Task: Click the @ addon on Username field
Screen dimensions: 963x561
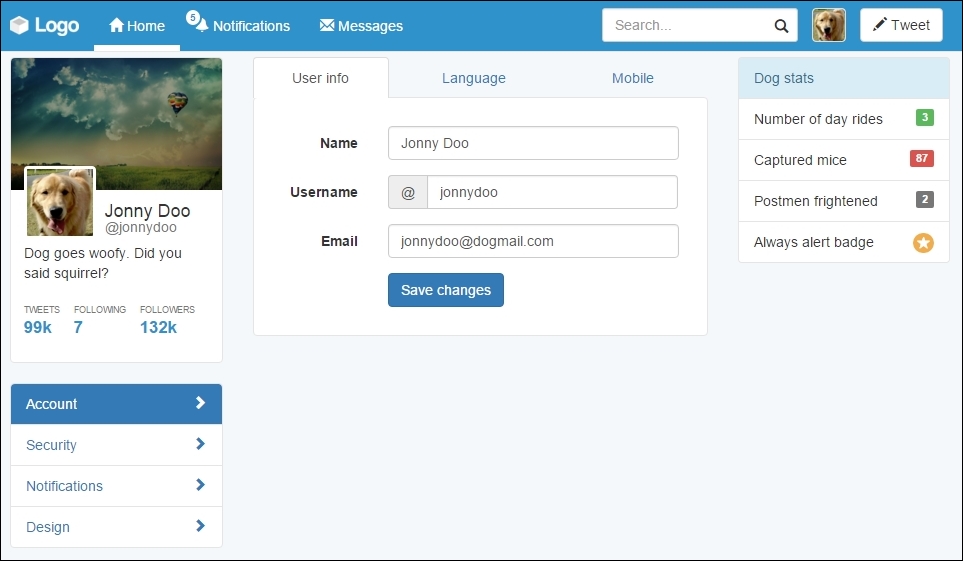Action: pos(408,192)
